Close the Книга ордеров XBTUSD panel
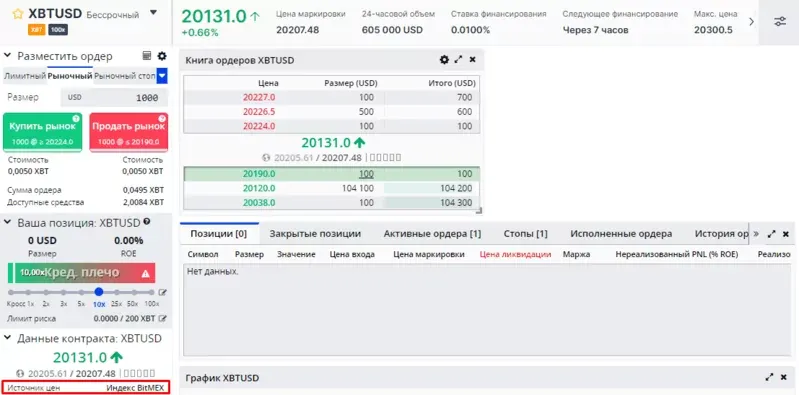This screenshot has width=799, height=395. 472,60
